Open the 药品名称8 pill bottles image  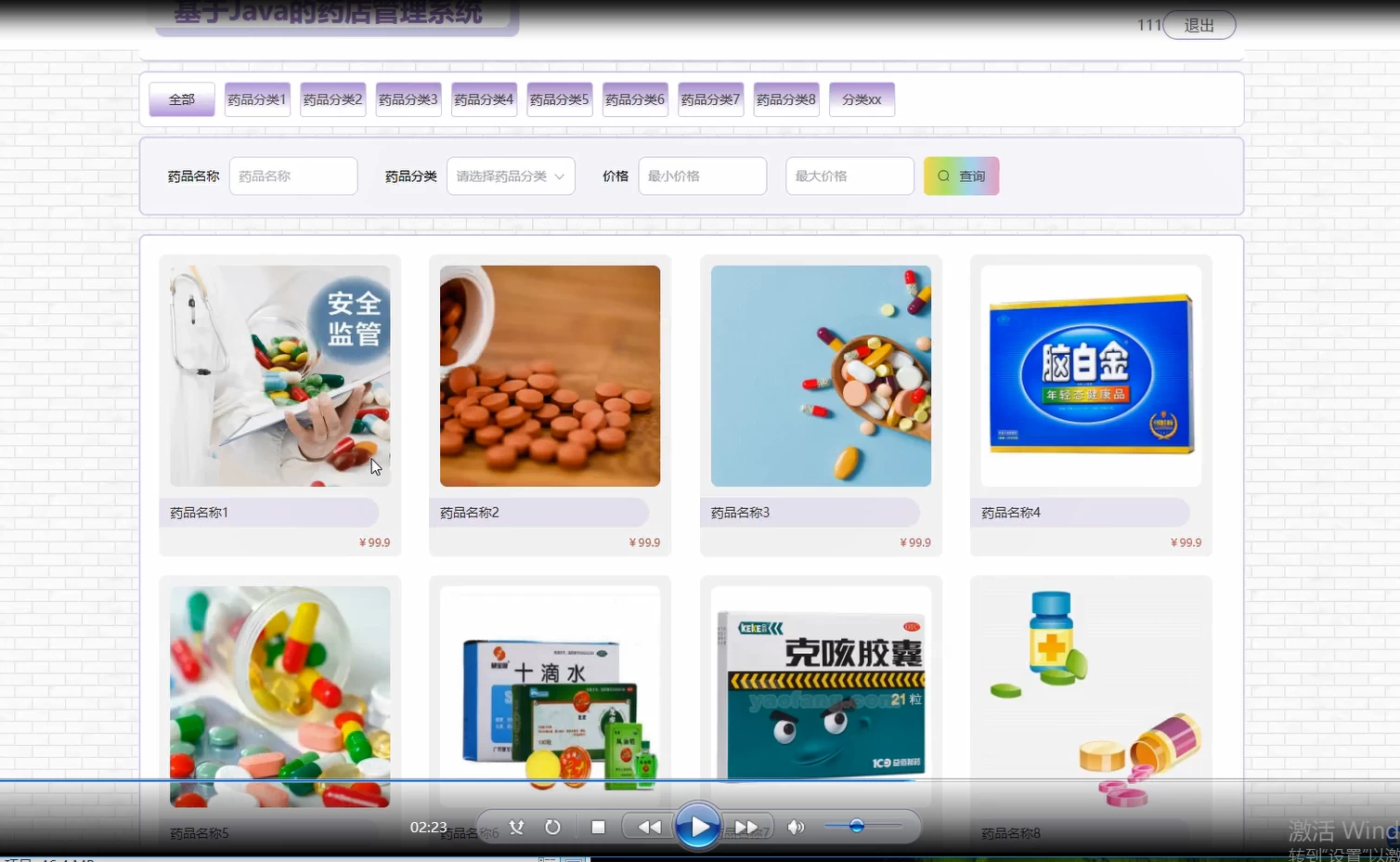pos(1092,697)
